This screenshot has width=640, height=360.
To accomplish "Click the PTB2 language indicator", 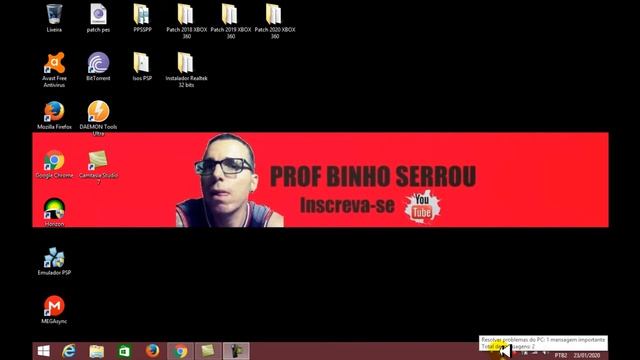I will click(560, 356).
